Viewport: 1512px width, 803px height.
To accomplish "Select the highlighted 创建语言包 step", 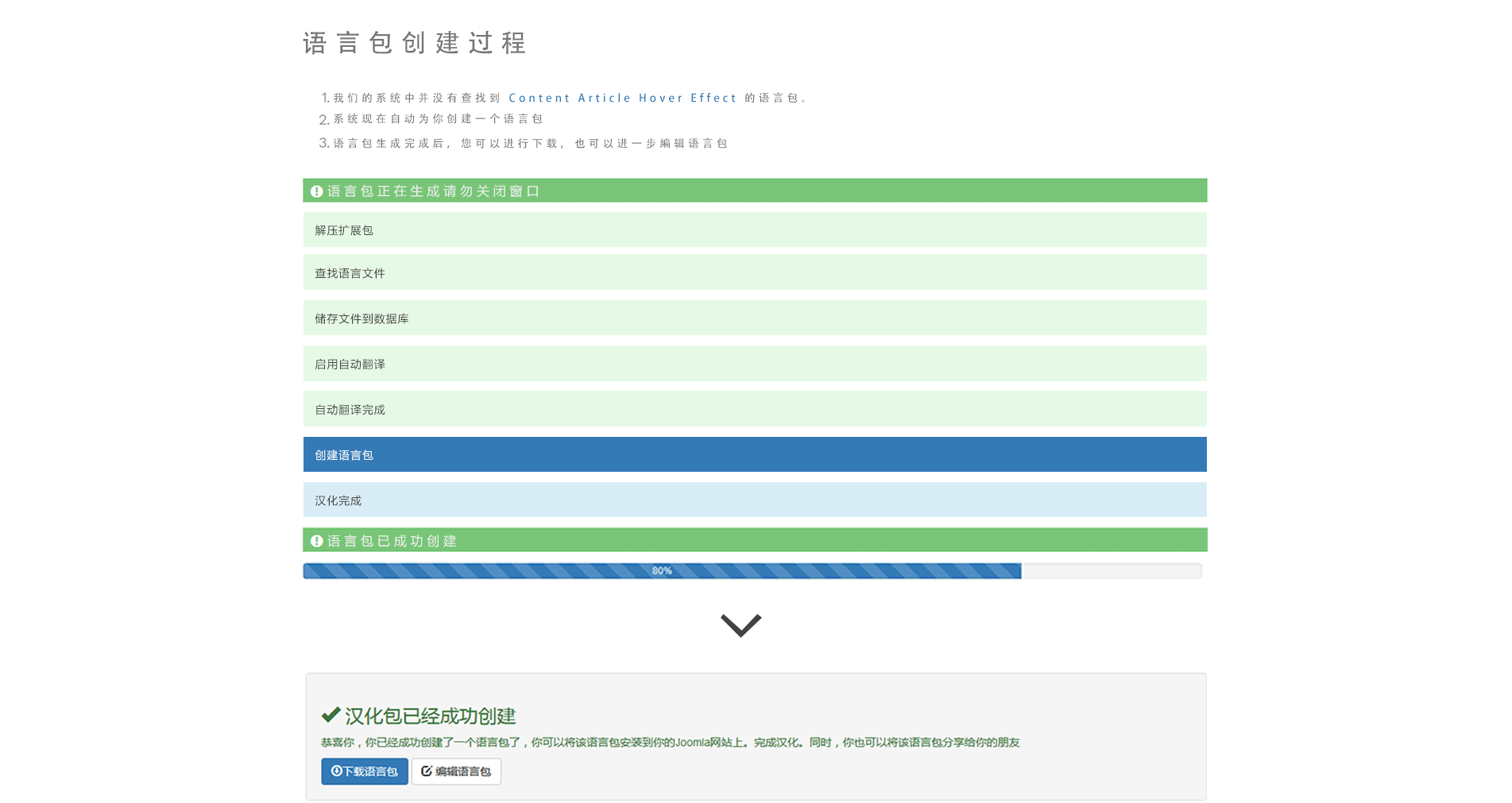I will point(754,454).
